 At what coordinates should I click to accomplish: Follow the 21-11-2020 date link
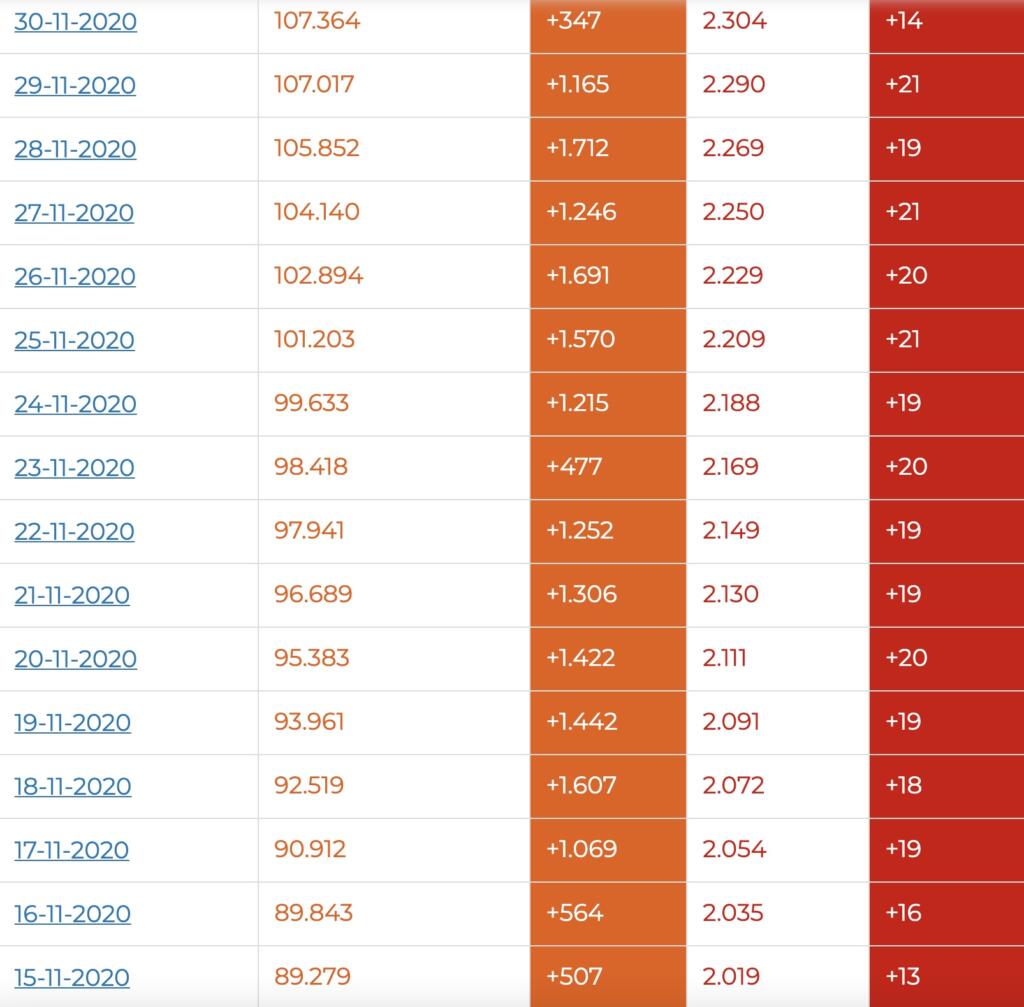pos(72,595)
